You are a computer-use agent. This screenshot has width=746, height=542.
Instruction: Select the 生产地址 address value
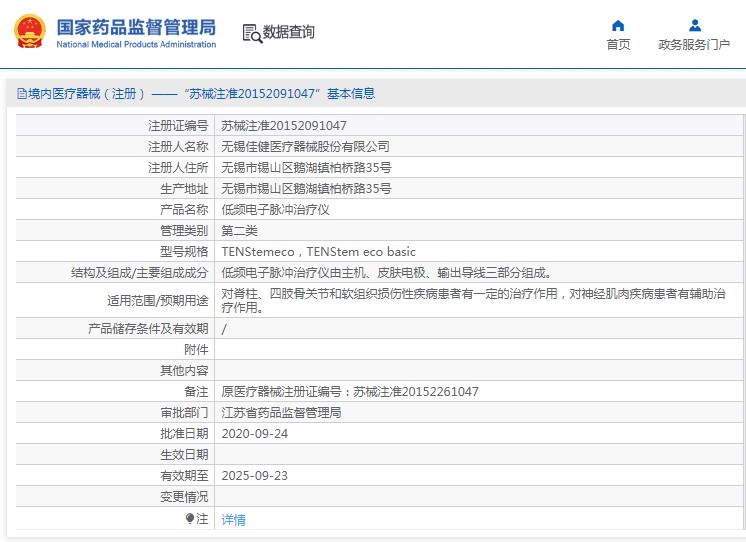(306, 188)
